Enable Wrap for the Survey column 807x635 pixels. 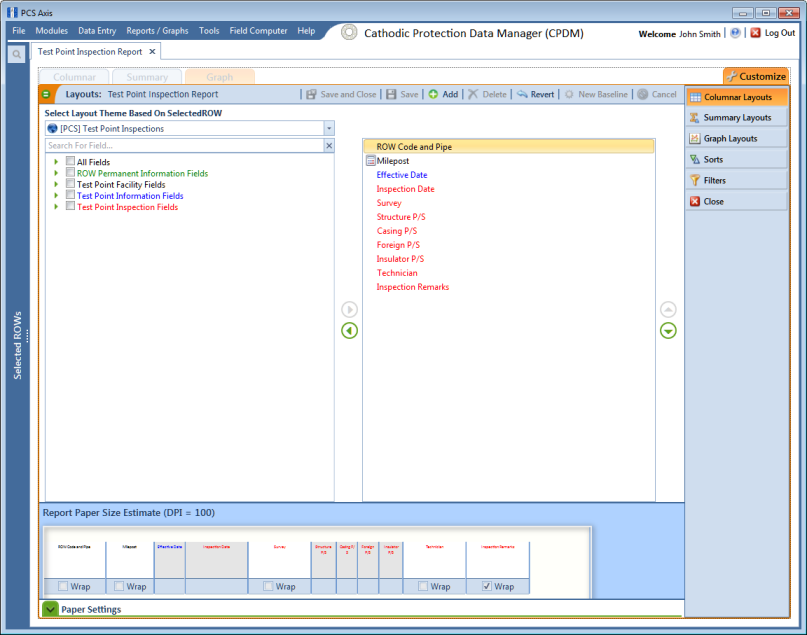[268, 586]
